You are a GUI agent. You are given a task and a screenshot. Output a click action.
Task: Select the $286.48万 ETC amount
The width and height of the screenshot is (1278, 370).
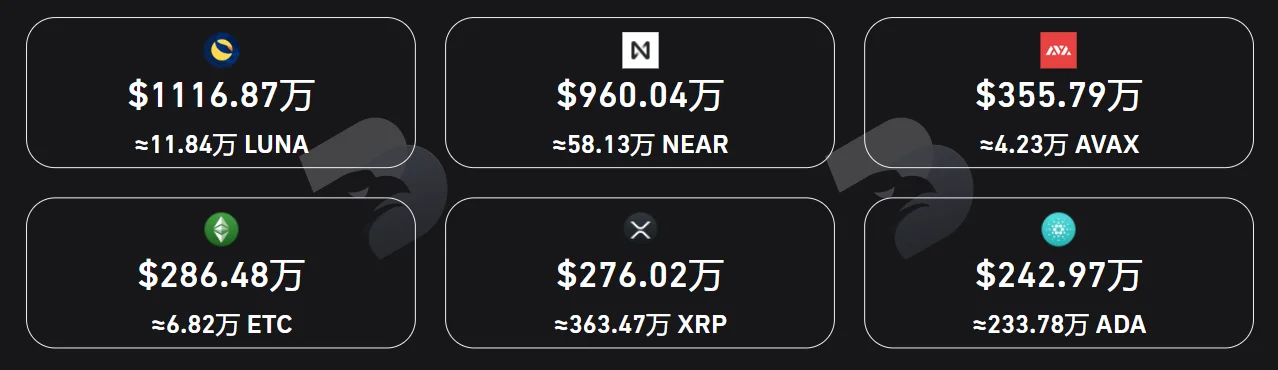point(221,276)
